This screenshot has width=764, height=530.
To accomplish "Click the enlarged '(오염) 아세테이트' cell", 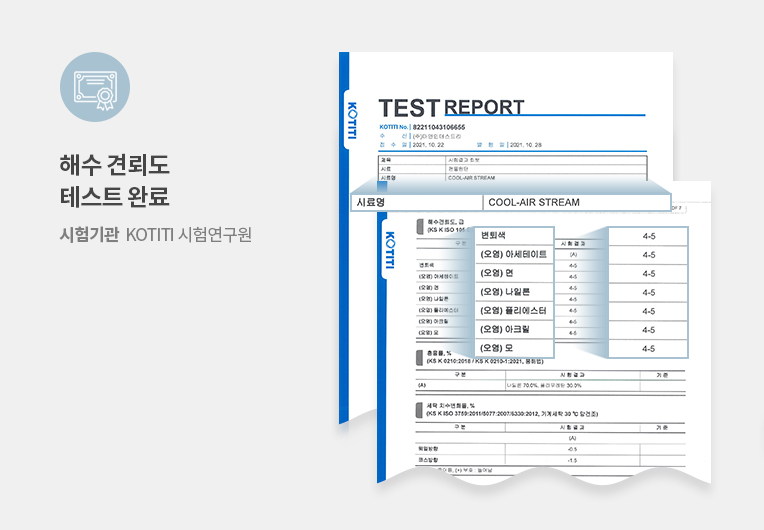I will pyautogui.click(x=515, y=254).
